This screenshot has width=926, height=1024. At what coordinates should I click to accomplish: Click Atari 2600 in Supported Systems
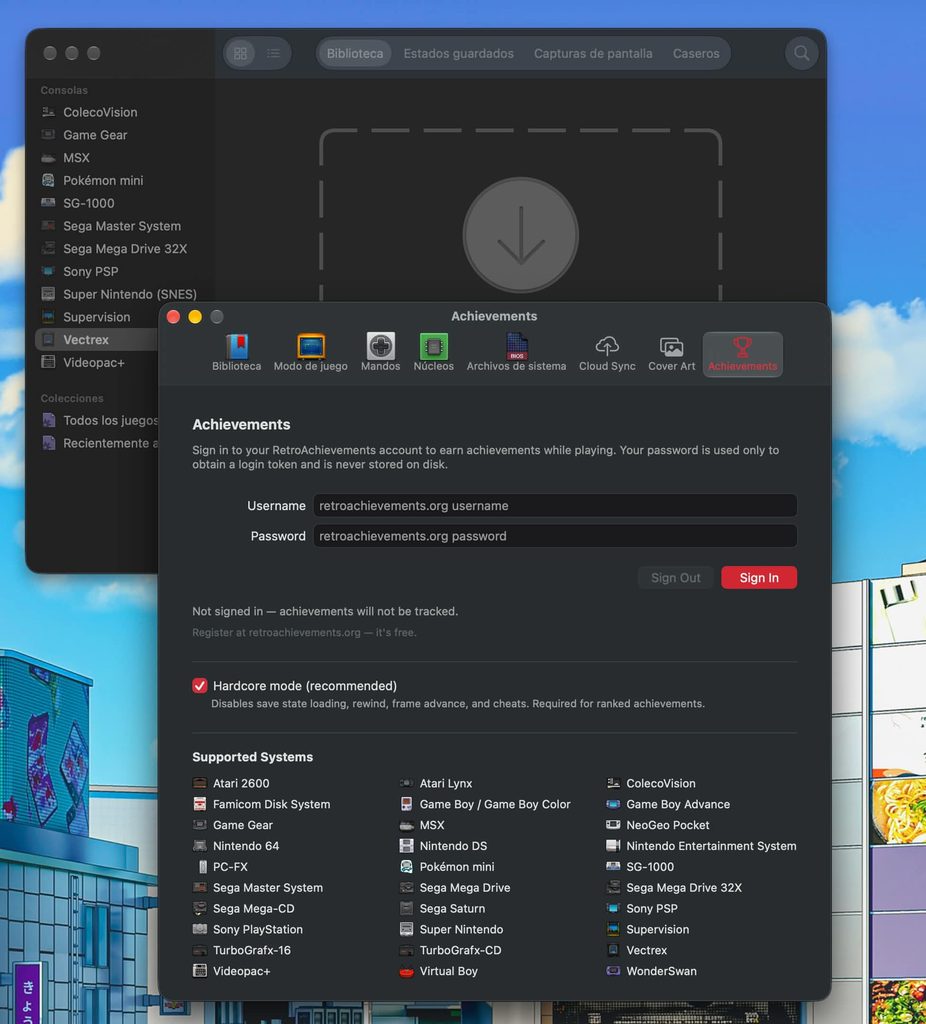click(231, 783)
